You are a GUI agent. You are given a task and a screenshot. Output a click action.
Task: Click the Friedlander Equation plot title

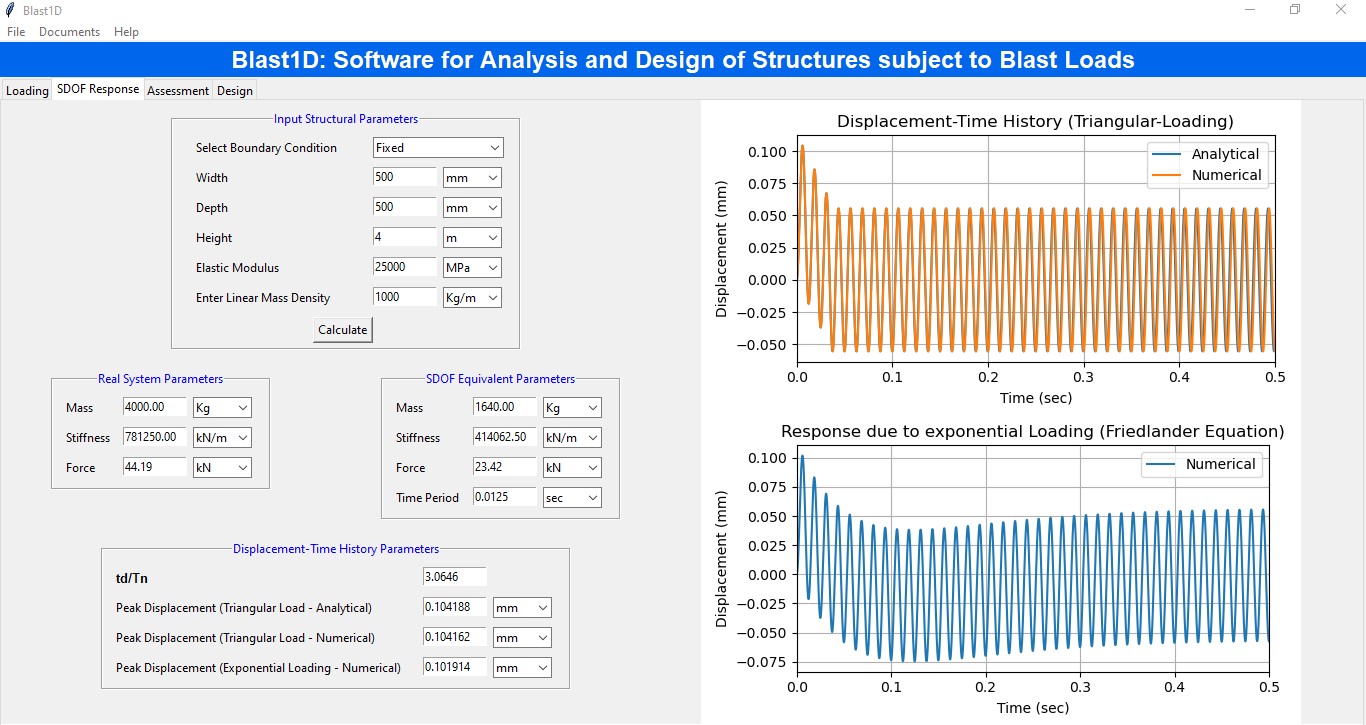(x=1033, y=431)
